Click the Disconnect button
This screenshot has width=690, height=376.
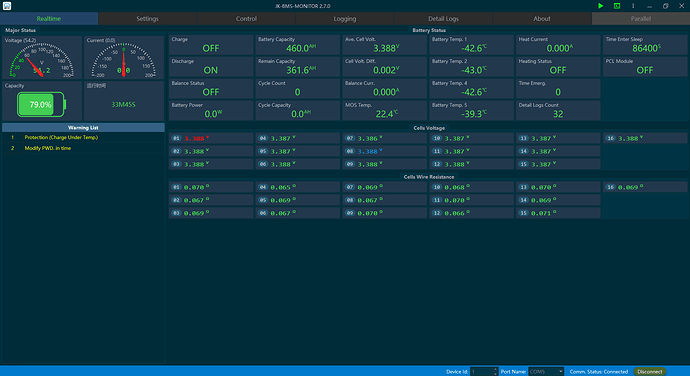(650, 372)
